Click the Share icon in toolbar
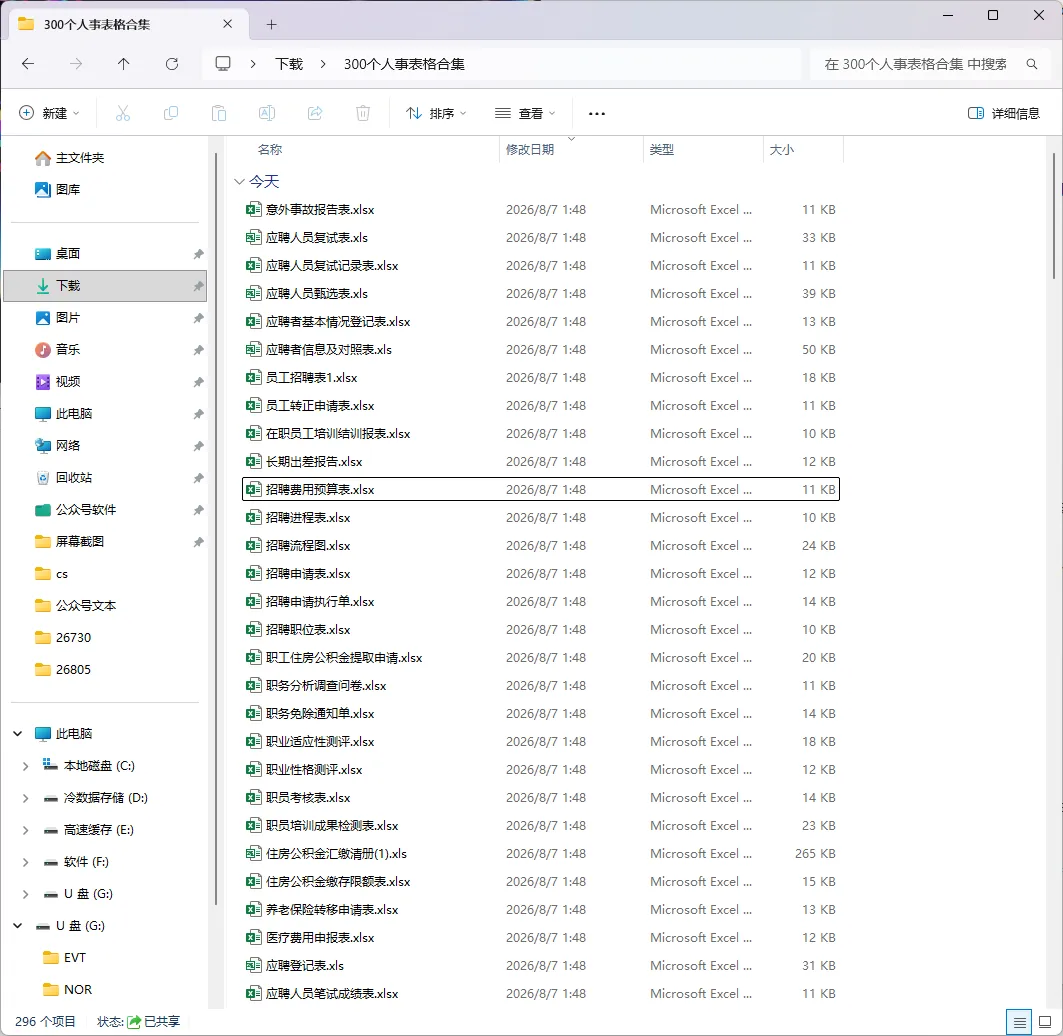 (315, 113)
